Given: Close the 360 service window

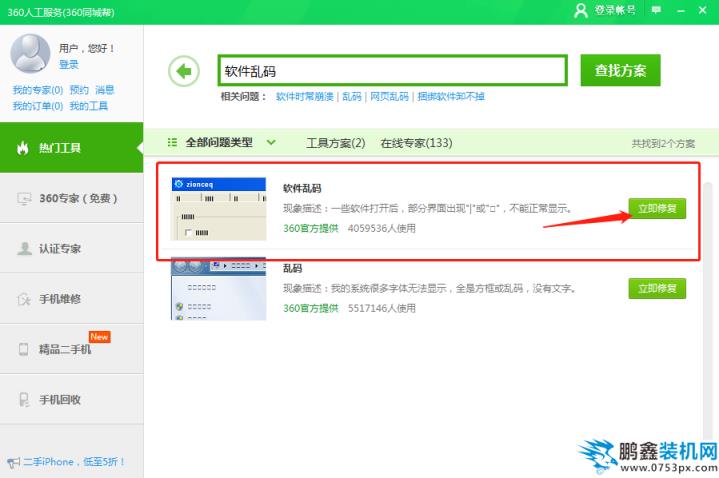Looking at the screenshot, I should (x=702, y=10).
